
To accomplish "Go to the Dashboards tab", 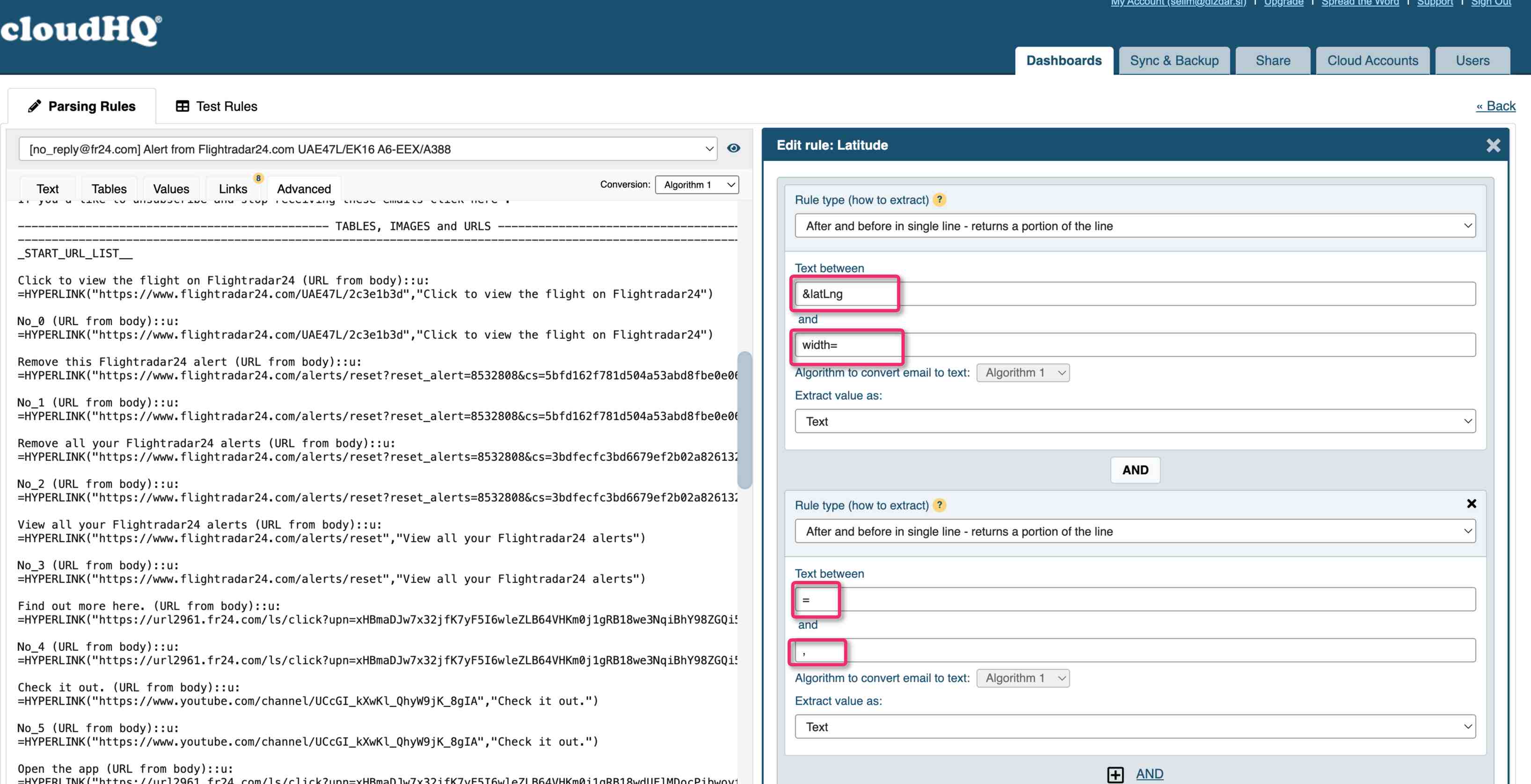I will click(1063, 61).
